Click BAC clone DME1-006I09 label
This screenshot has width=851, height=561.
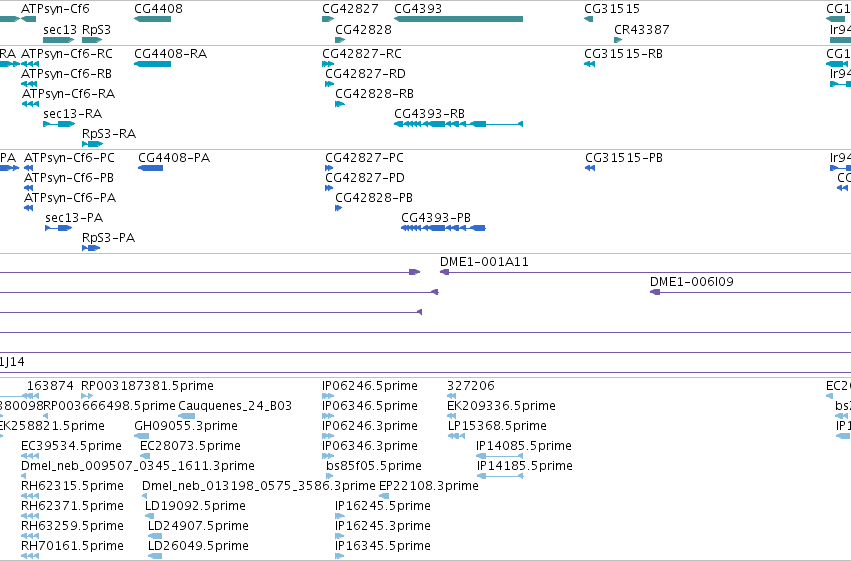pyautogui.click(x=691, y=282)
